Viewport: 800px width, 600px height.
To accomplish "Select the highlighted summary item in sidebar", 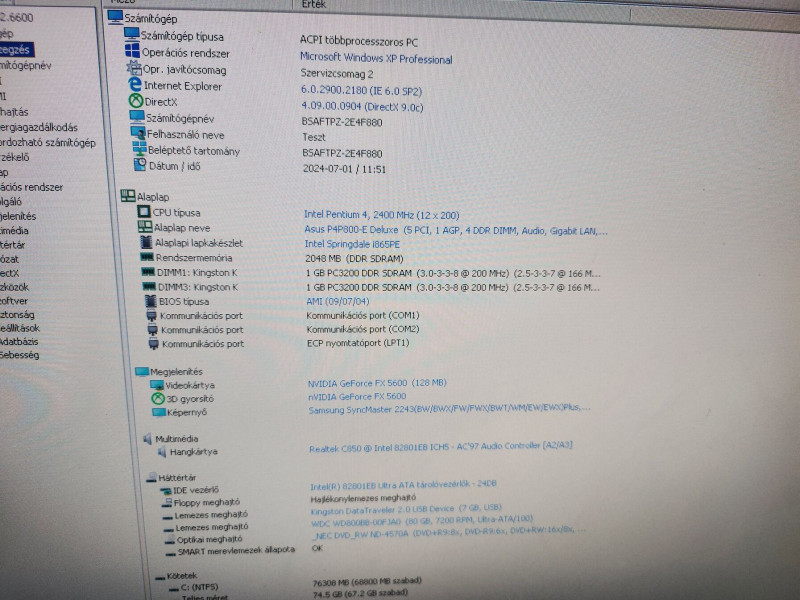I will [15, 49].
